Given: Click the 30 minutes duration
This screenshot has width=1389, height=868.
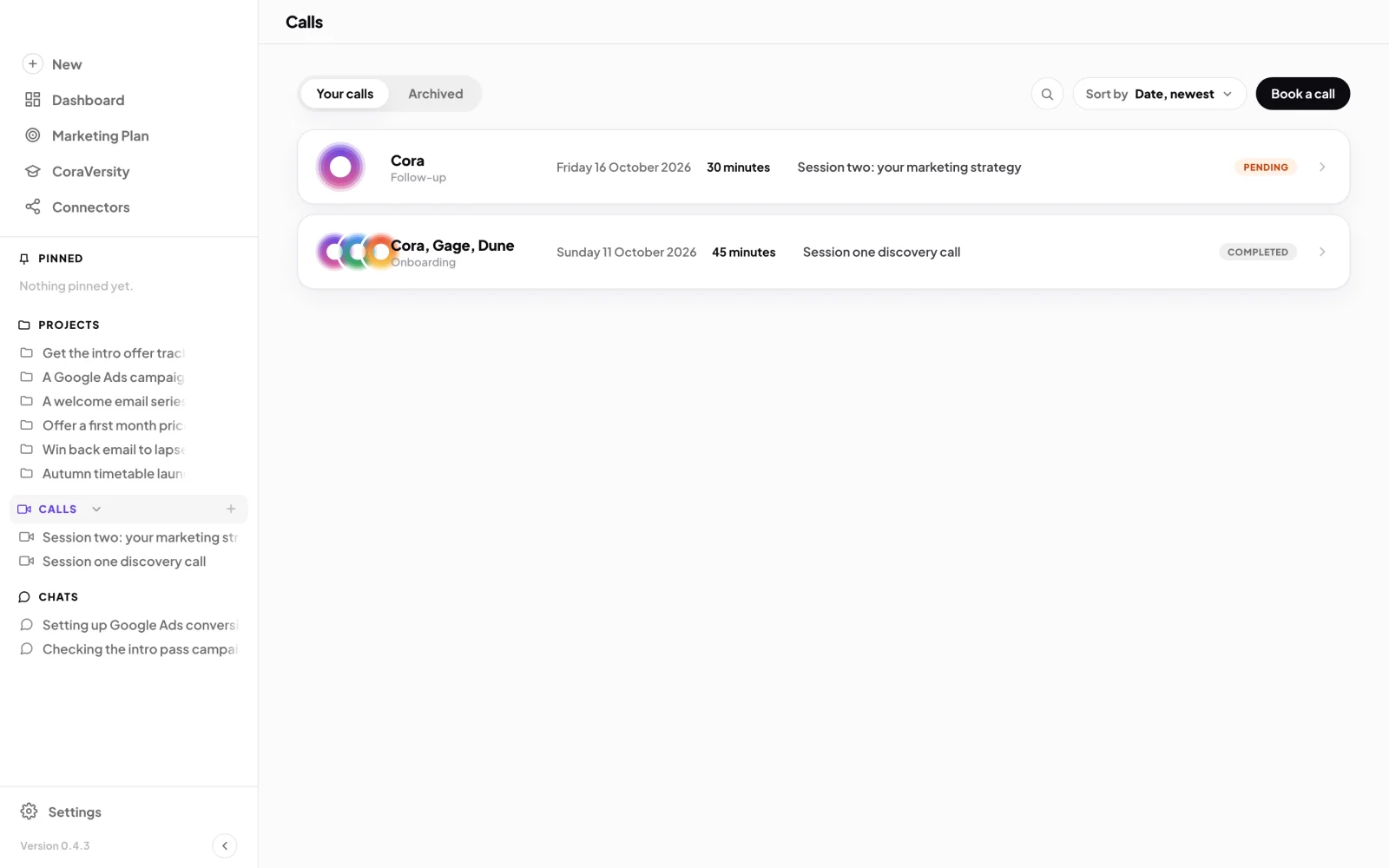Looking at the screenshot, I should (738, 167).
